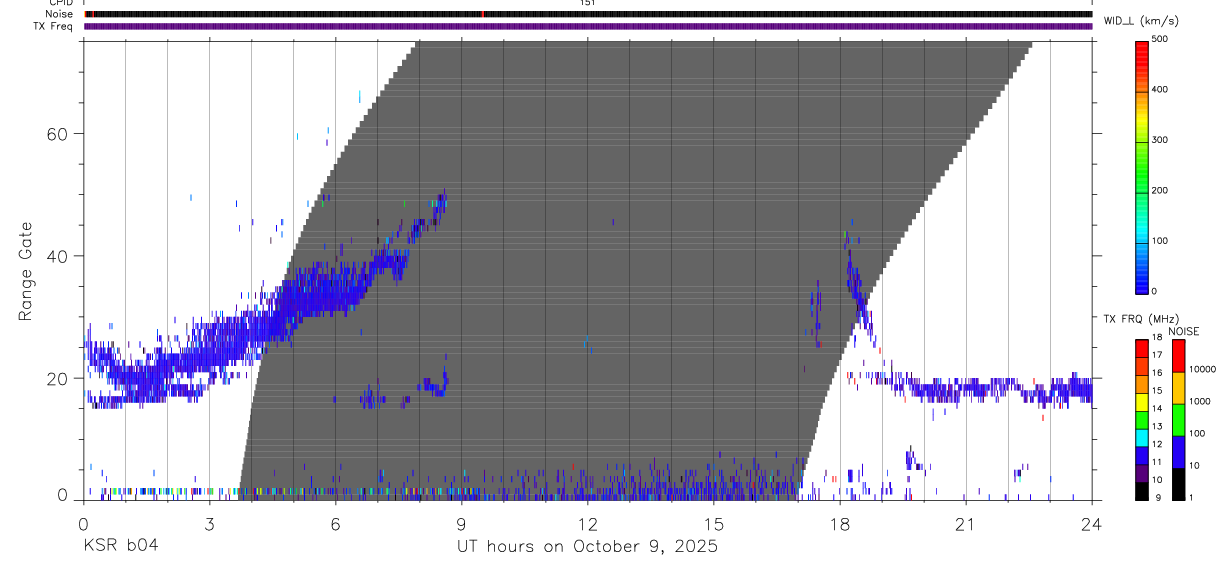Click the '3' tick on the UT hours axis
This screenshot has height=567, width=1228.
(209, 523)
